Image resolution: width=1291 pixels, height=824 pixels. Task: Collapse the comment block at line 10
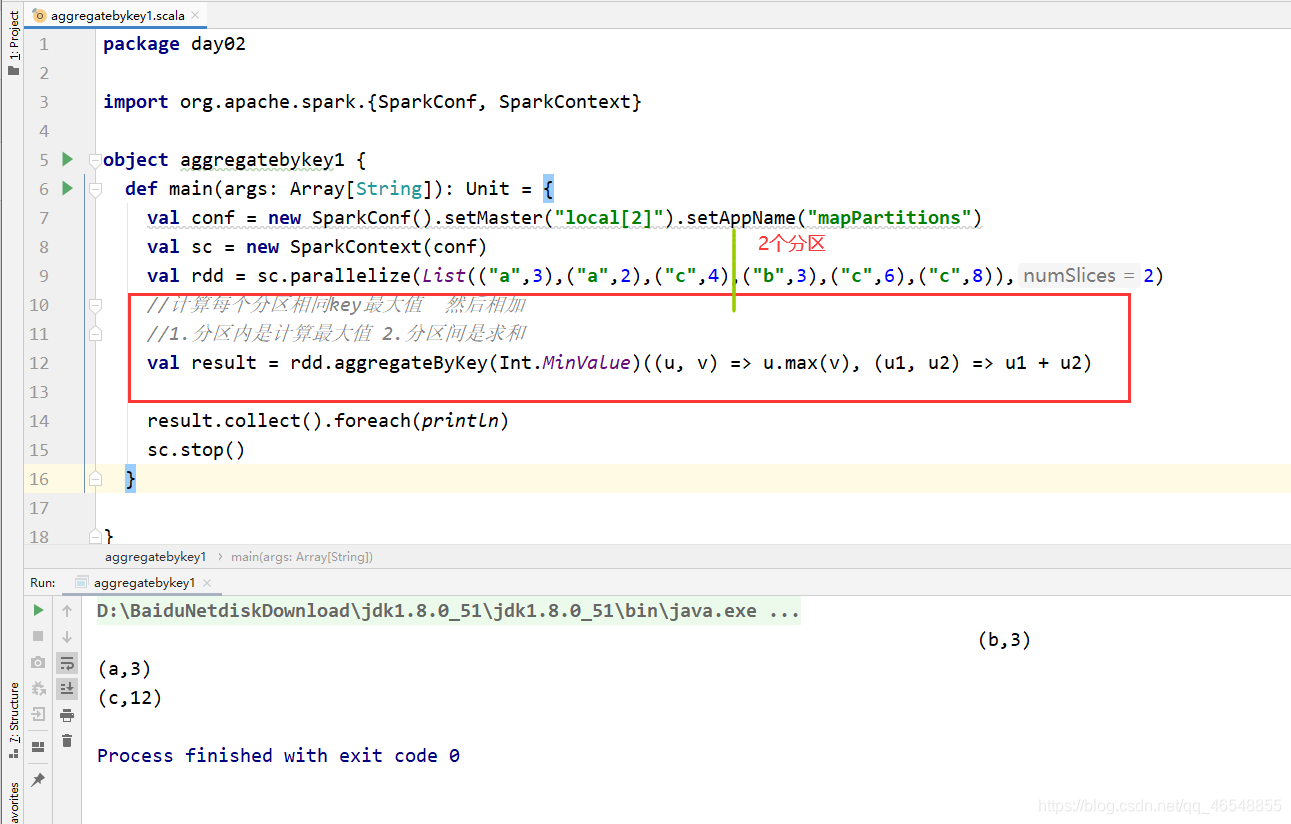[95, 305]
